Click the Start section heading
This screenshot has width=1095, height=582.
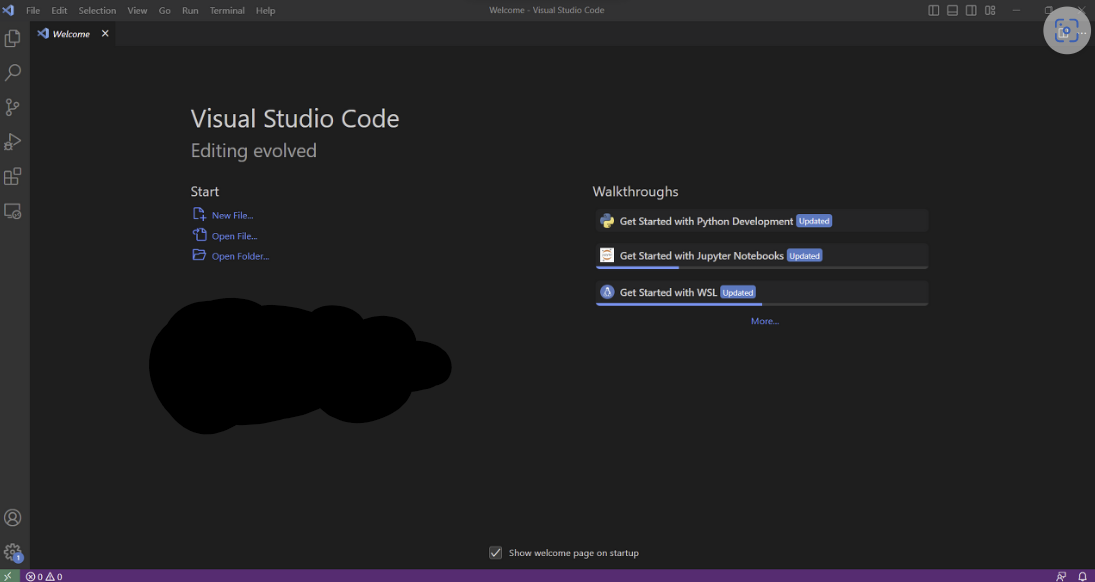pyautogui.click(x=205, y=191)
